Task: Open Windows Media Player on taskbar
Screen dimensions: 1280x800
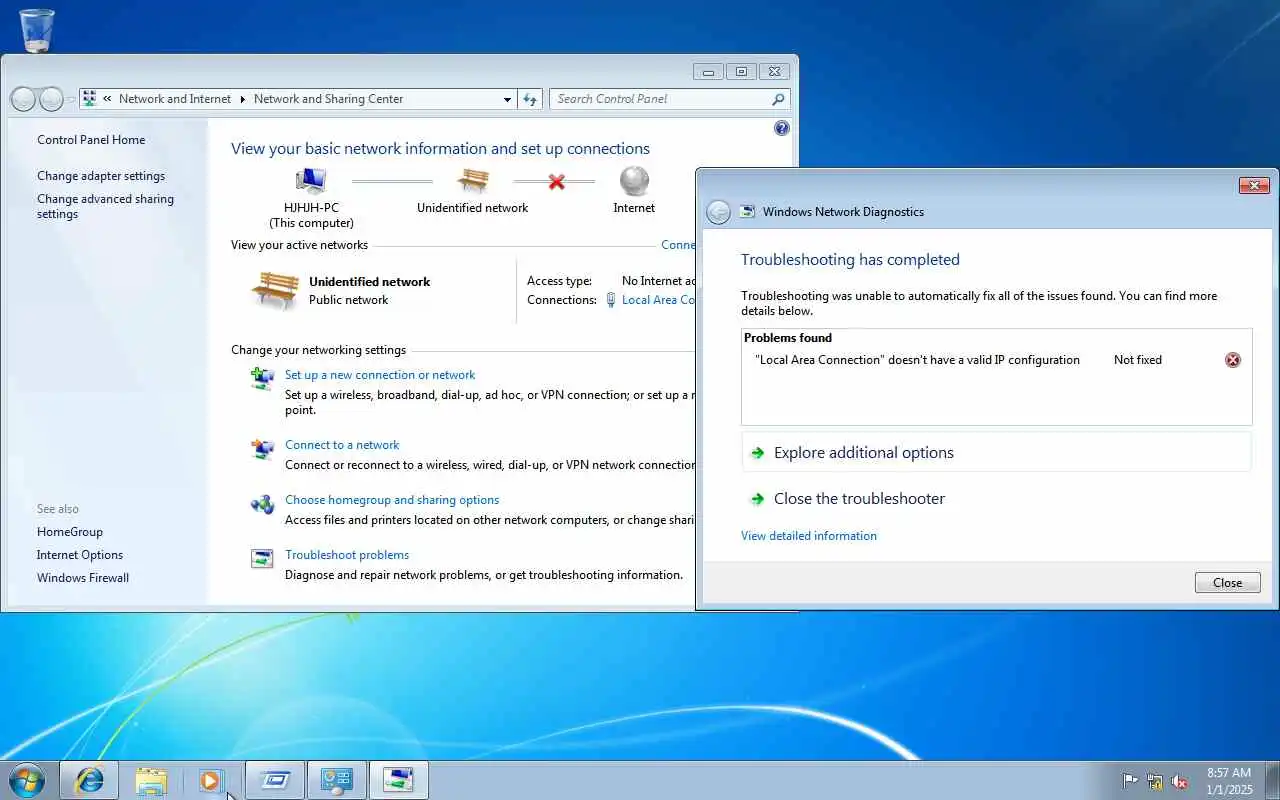Action: pyautogui.click(x=210, y=780)
